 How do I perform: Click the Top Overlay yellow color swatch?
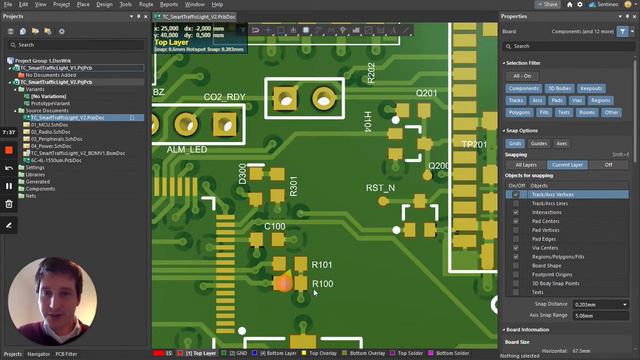click(304, 353)
